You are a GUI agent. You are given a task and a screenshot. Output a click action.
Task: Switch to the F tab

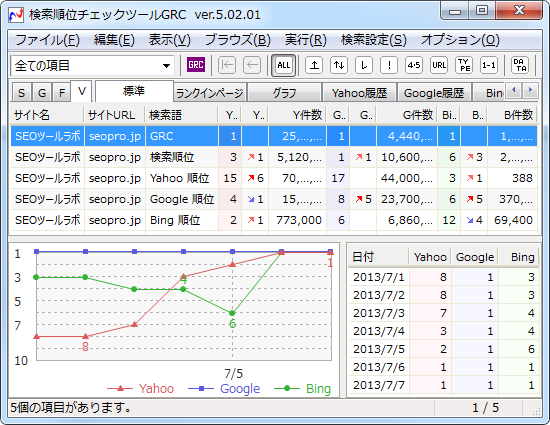(62, 93)
